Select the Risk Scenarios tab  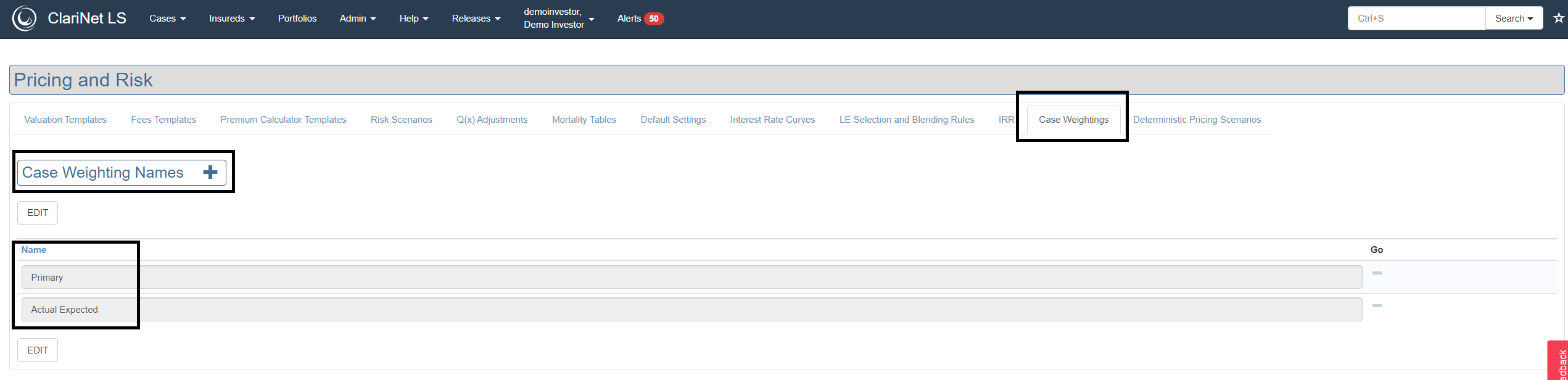[402, 120]
